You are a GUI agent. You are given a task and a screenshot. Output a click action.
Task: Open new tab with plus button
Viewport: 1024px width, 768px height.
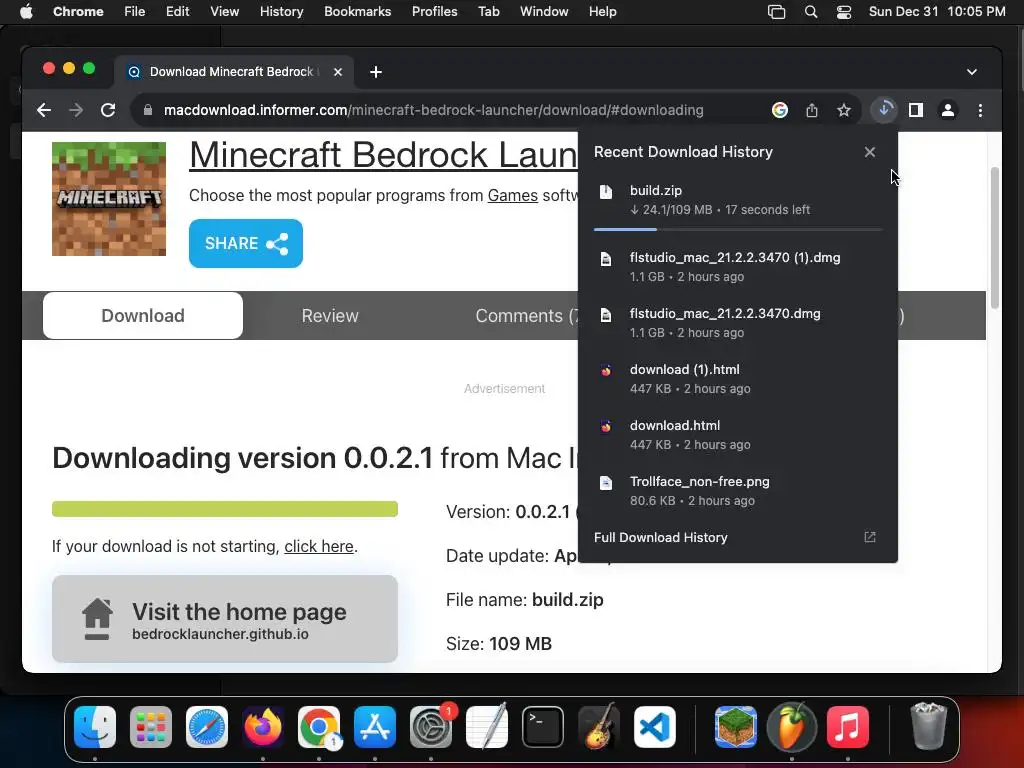point(376,72)
